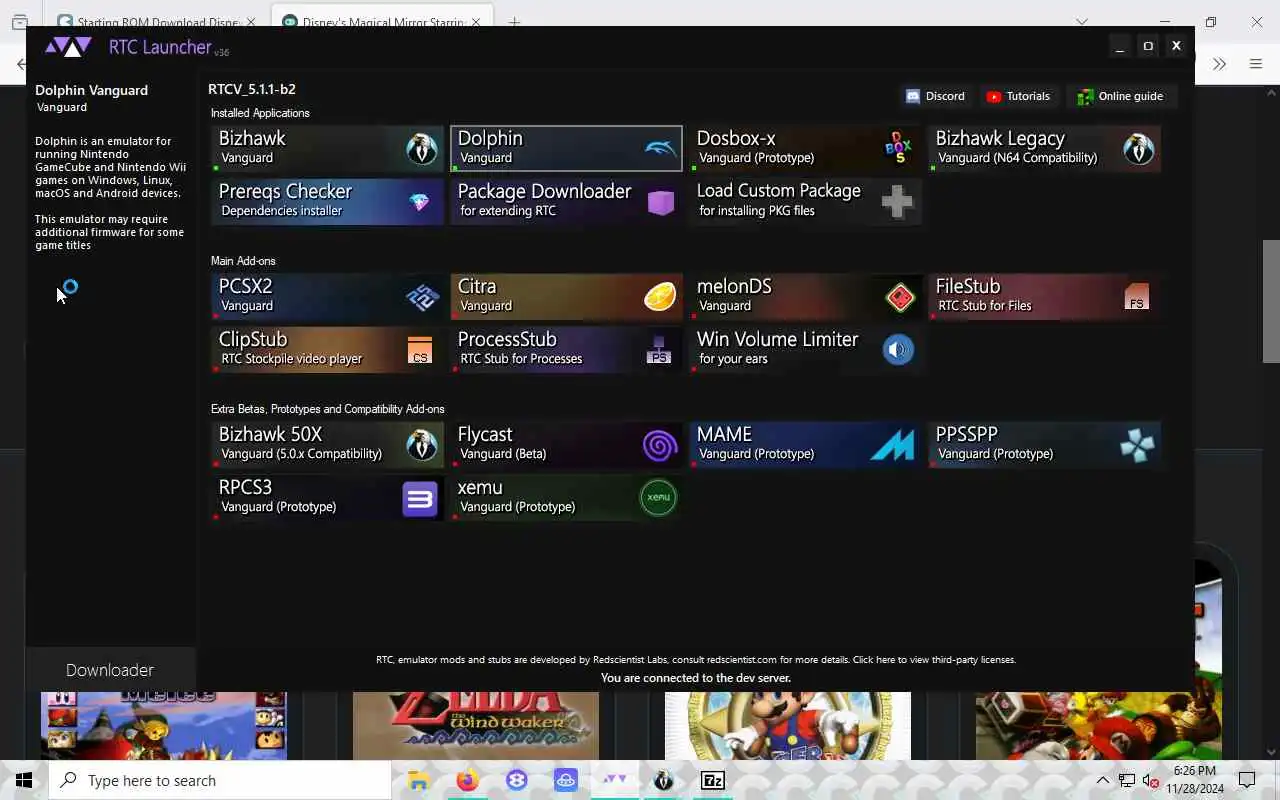Viewport: 1280px width, 800px height.
Task: Select the Dolphin Vanguard tile
Action: coord(566,148)
